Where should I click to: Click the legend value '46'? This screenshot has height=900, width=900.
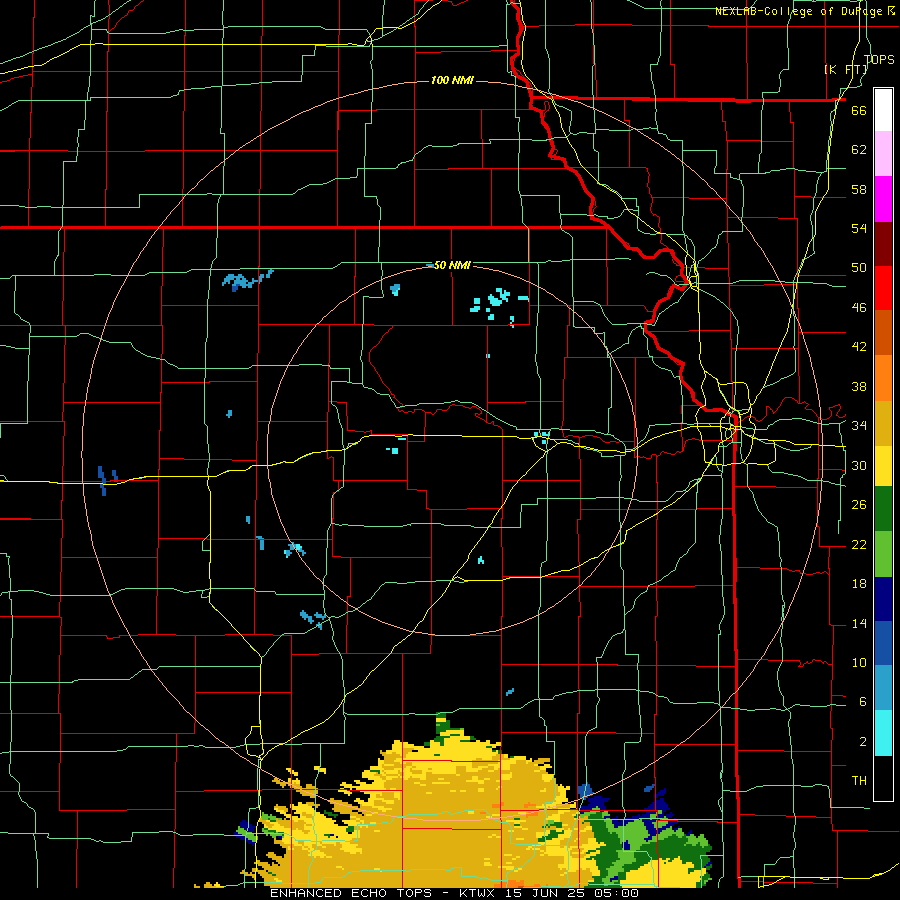(x=859, y=308)
